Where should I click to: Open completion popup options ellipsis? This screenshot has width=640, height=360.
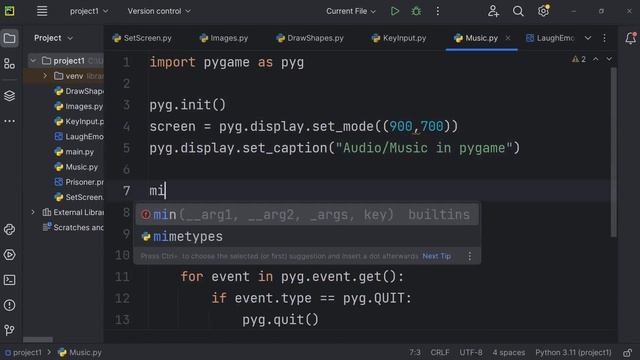pyautogui.click(x=470, y=256)
